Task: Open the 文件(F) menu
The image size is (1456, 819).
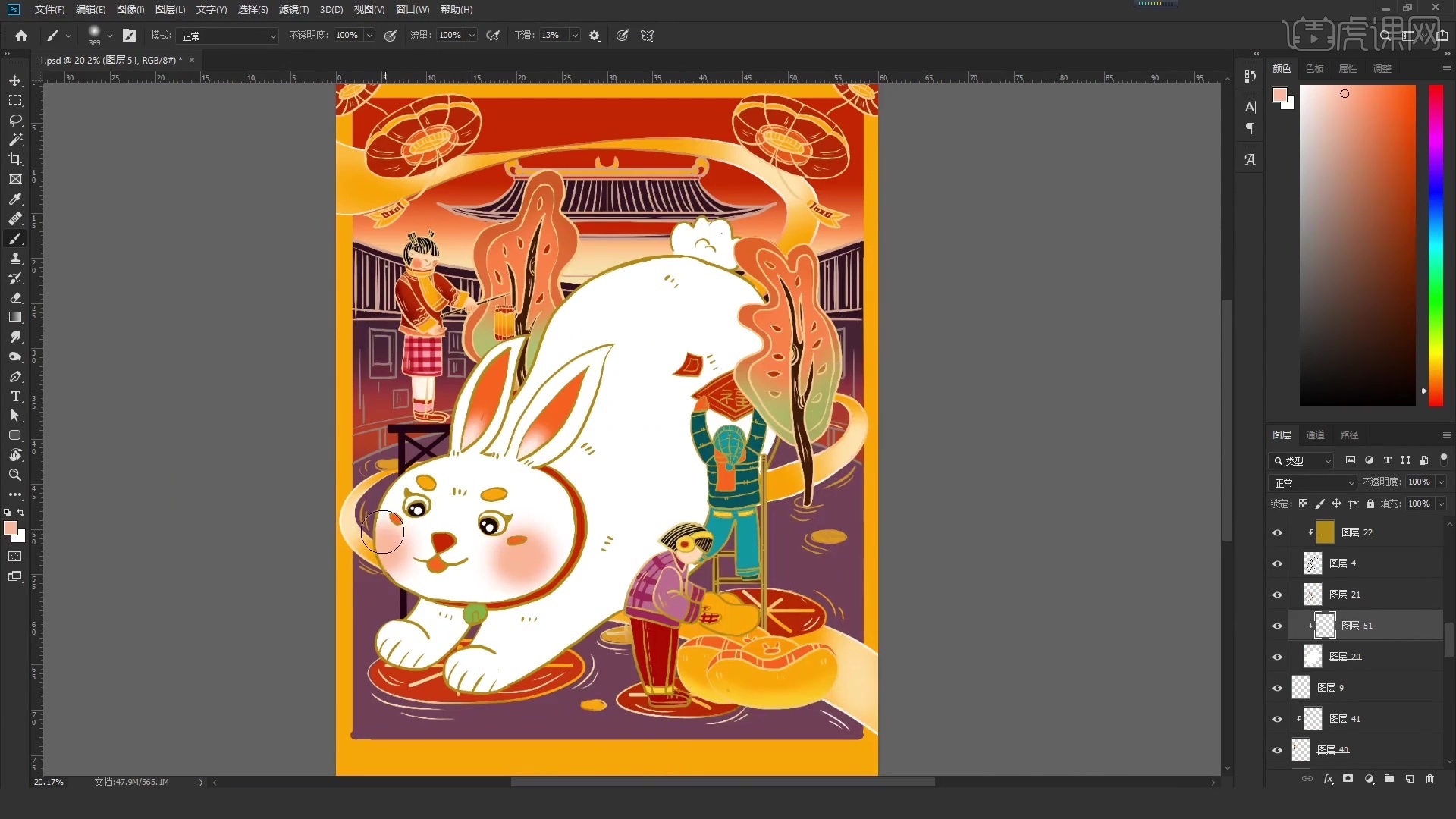Action: coord(49,9)
